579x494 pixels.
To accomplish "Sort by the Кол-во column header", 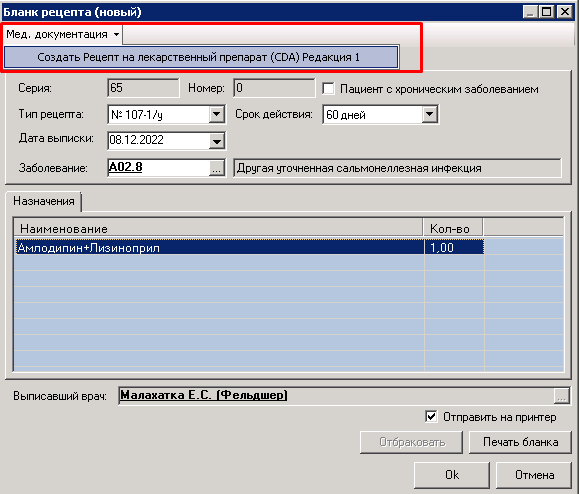I will [x=453, y=228].
